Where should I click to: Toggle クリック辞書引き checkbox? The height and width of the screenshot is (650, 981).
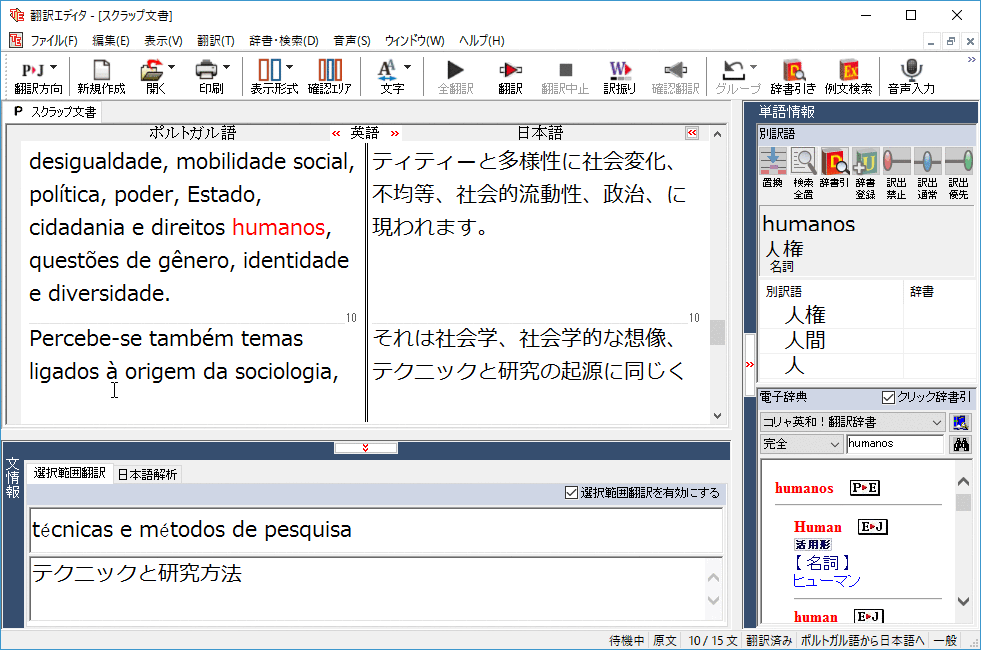(888, 397)
